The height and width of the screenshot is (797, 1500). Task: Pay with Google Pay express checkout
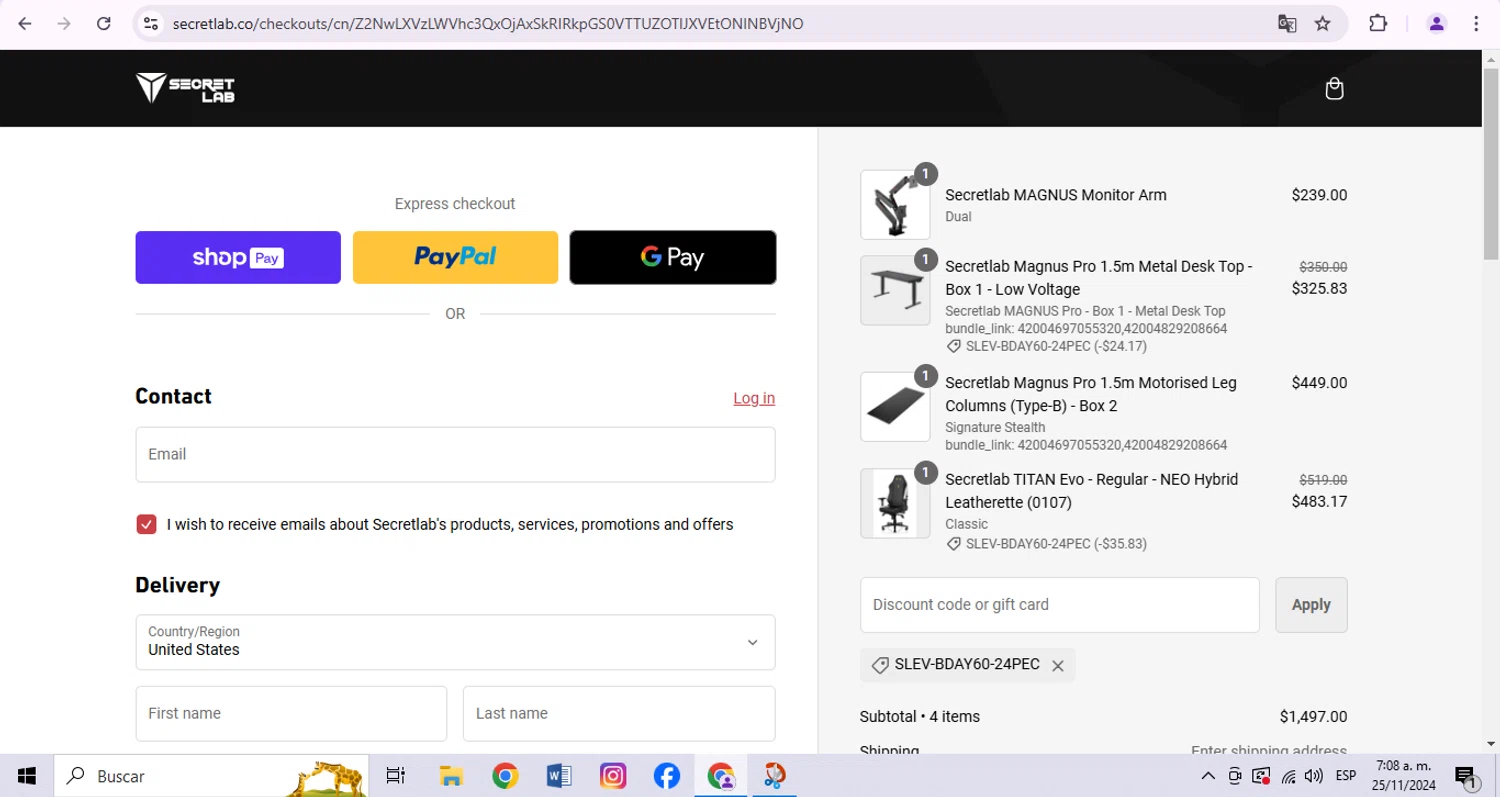point(673,258)
